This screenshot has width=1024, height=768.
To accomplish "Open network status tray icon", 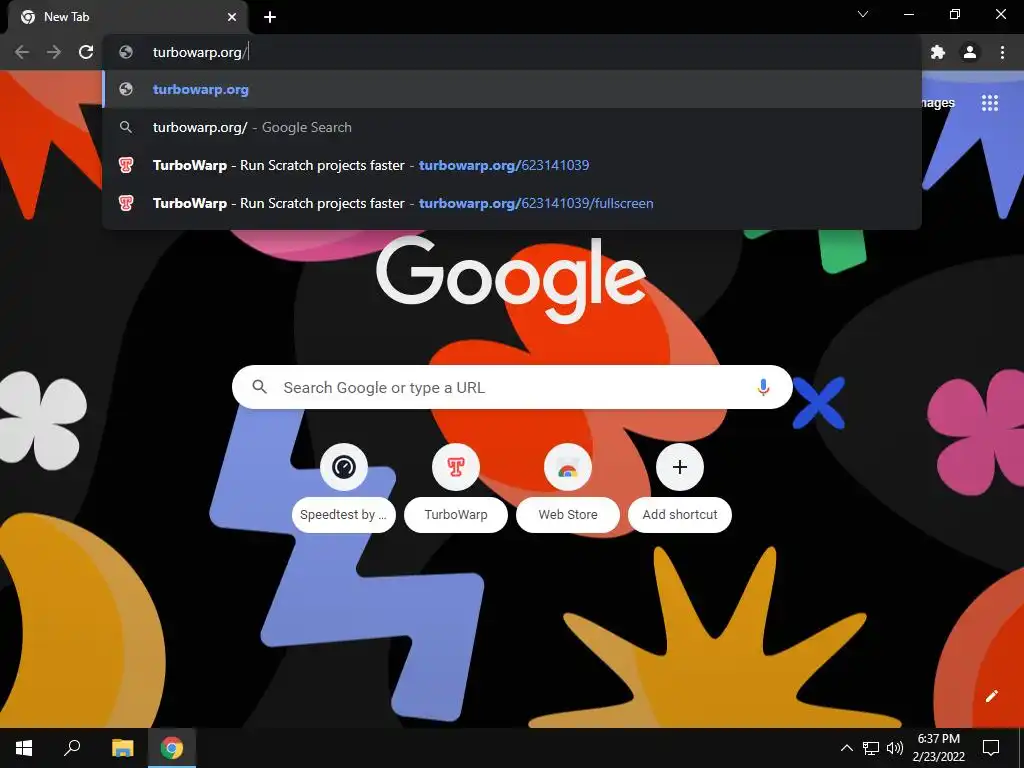I will pyautogui.click(x=871, y=748).
